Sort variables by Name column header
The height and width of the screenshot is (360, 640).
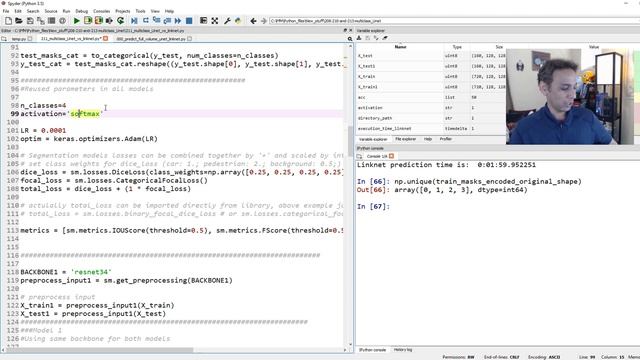point(400,47)
